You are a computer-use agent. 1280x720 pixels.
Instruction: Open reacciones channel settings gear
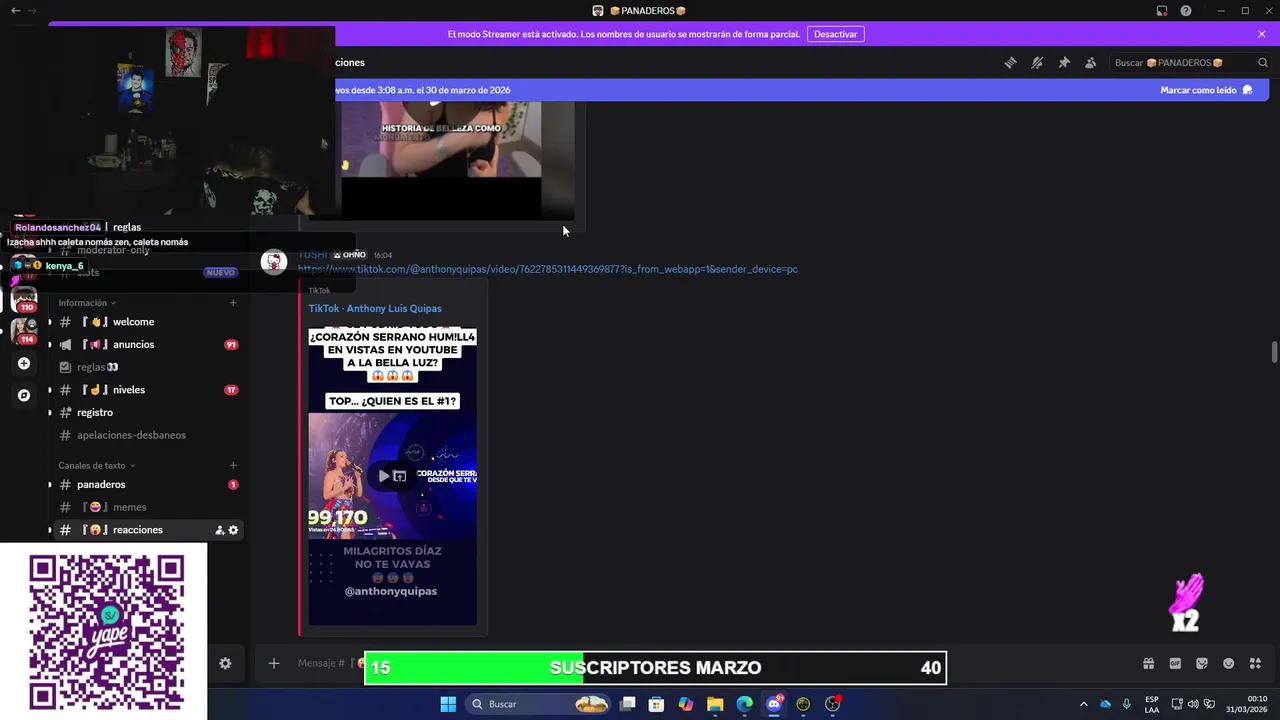point(234,530)
